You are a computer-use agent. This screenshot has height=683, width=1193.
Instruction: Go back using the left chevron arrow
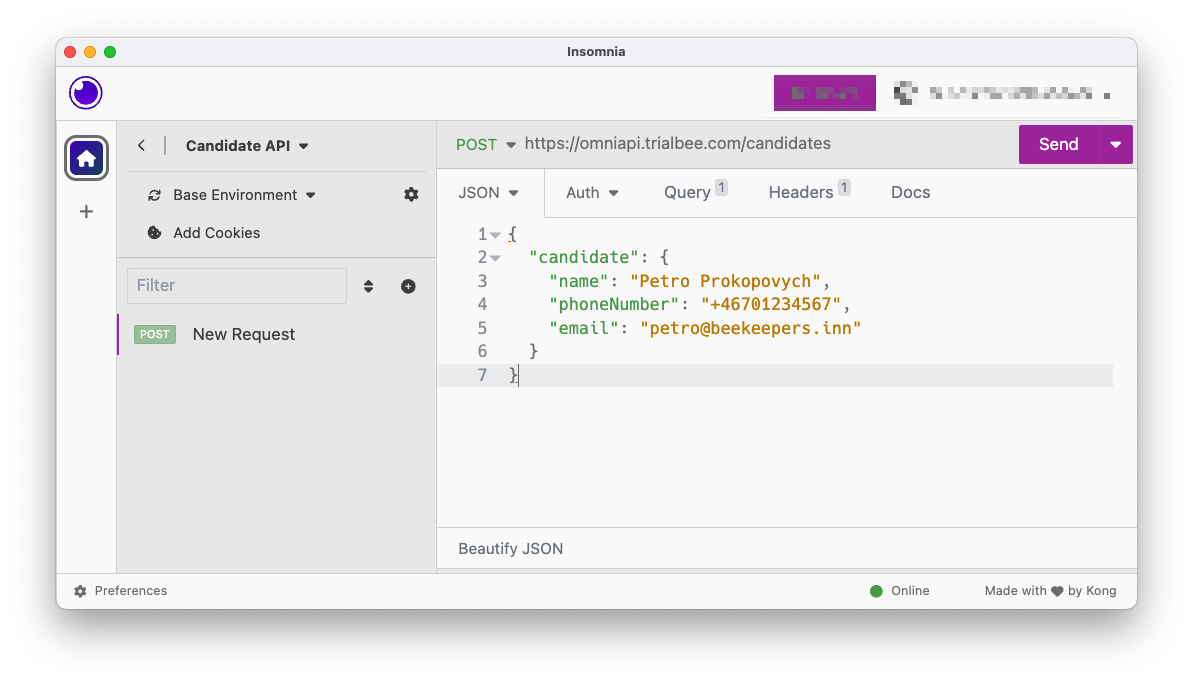tap(141, 146)
